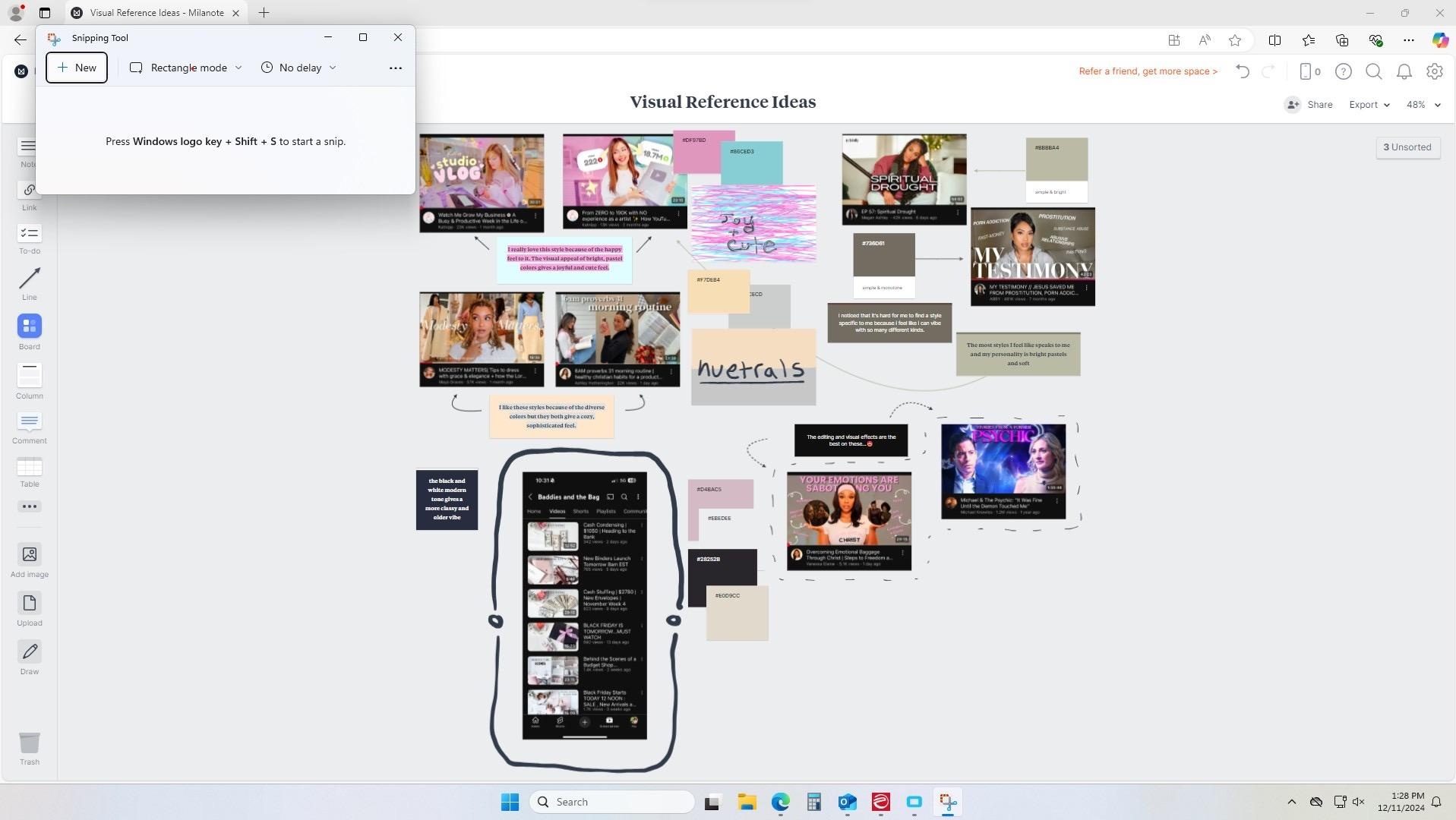Open the 48% zoom dropdown
1456x820 pixels.
(x=1423, y=105)
